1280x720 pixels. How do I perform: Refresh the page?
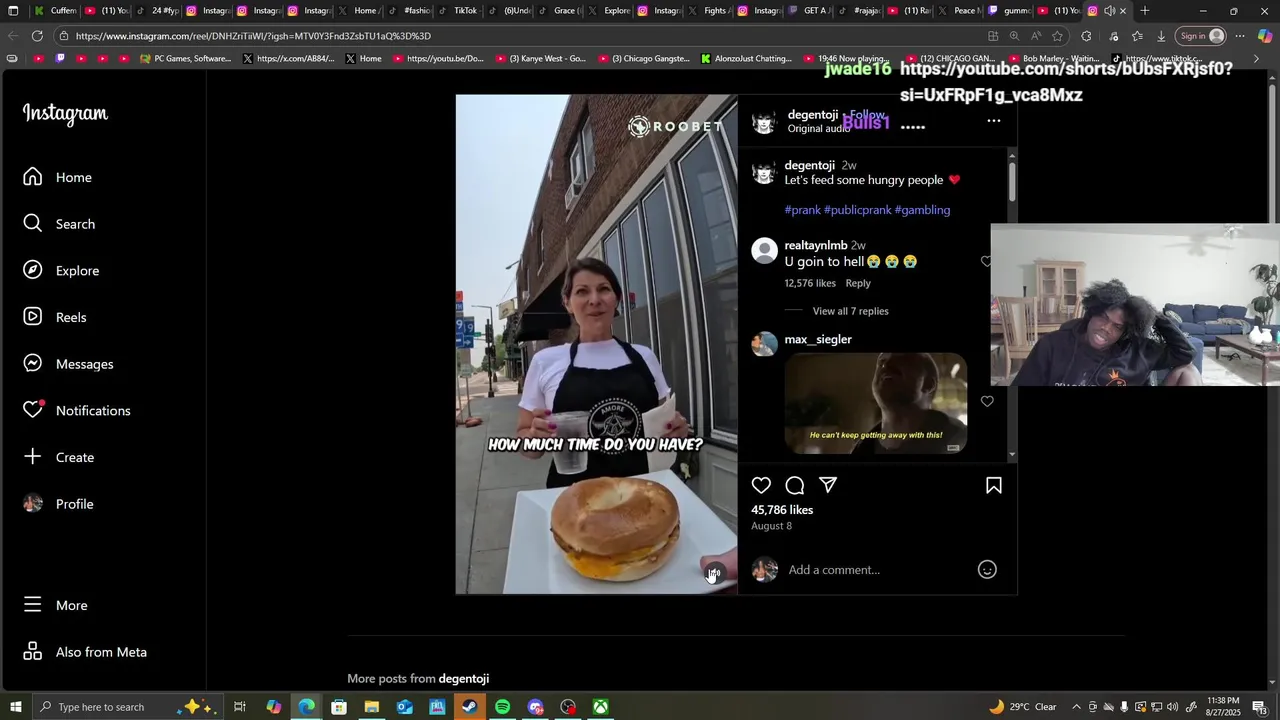[x=37, y=36]
